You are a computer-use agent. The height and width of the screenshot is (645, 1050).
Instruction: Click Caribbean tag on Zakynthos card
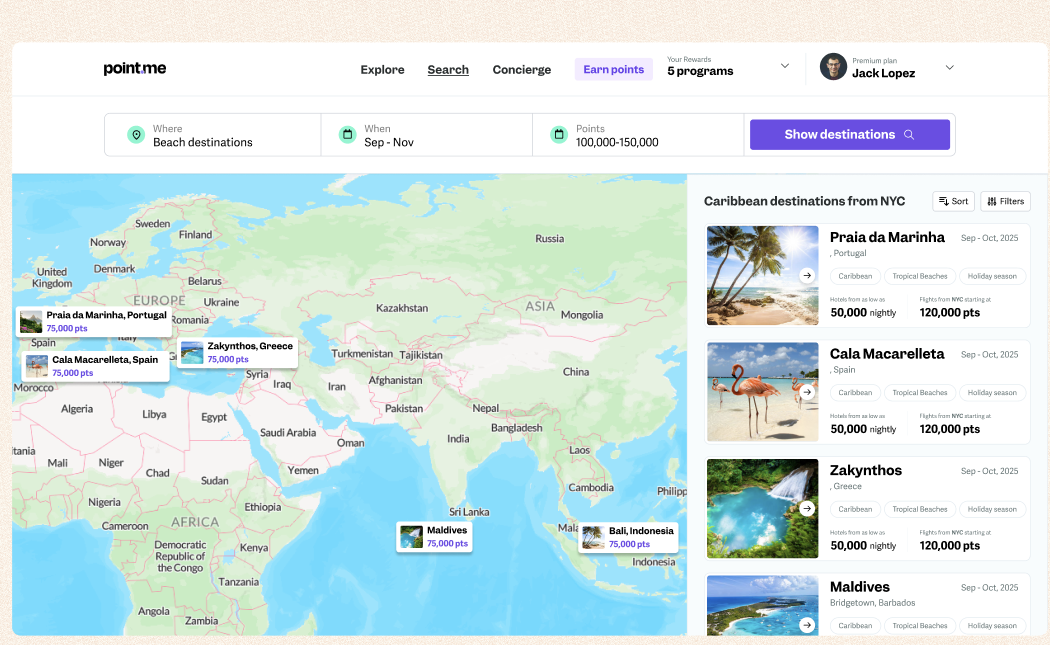pos(855,509)
